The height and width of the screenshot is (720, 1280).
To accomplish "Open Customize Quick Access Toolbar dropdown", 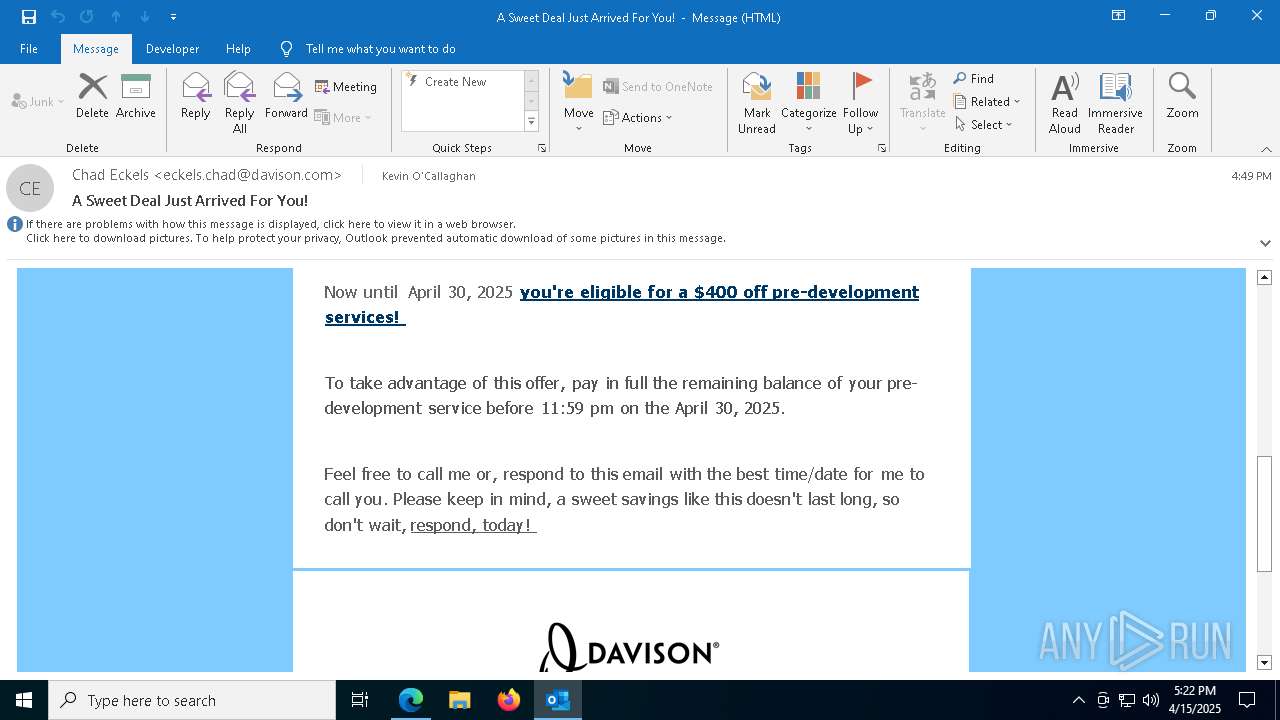I will tap(174, 17).
